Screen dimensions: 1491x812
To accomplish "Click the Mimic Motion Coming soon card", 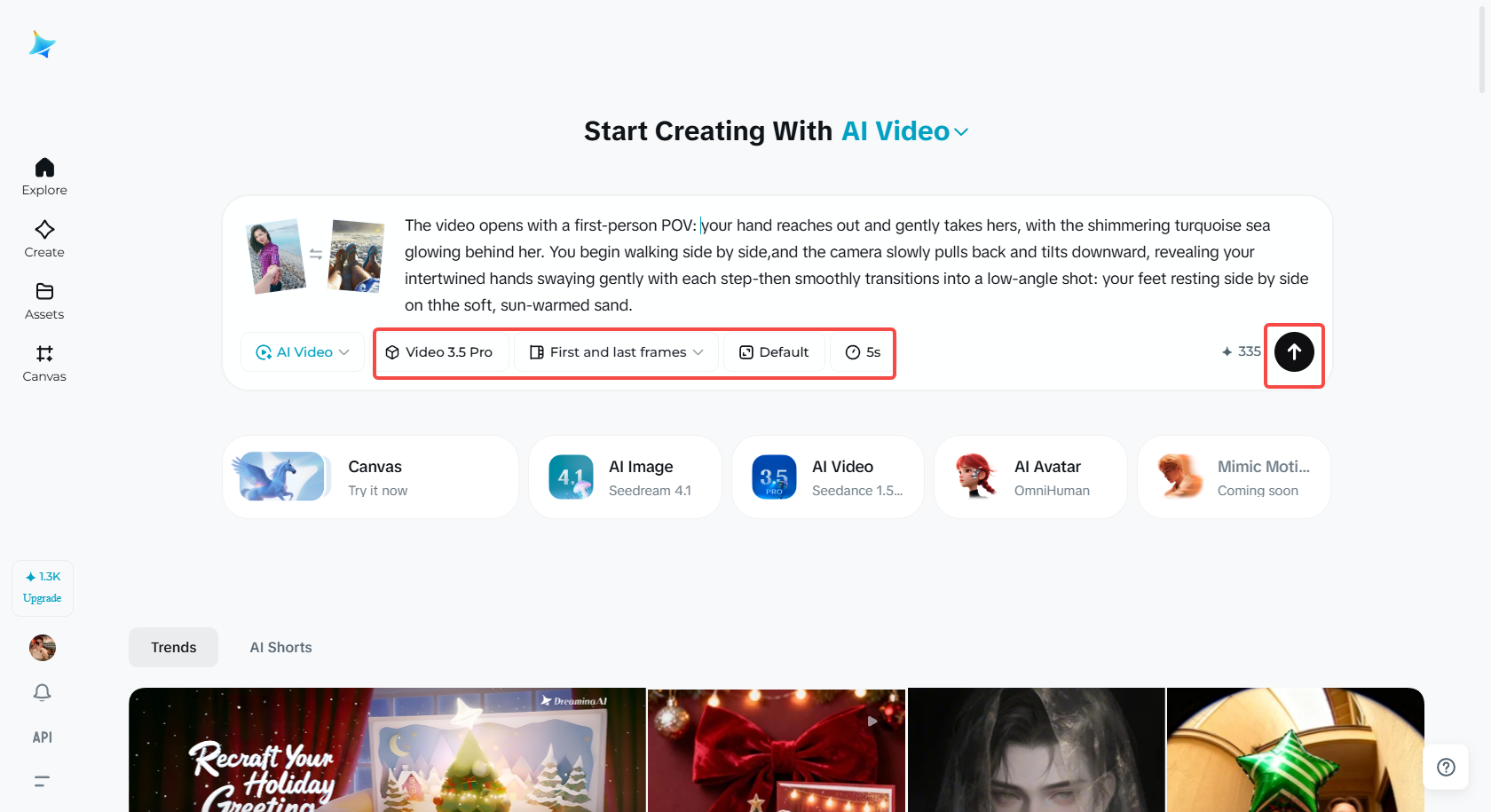I will (x=1234, y=477).
